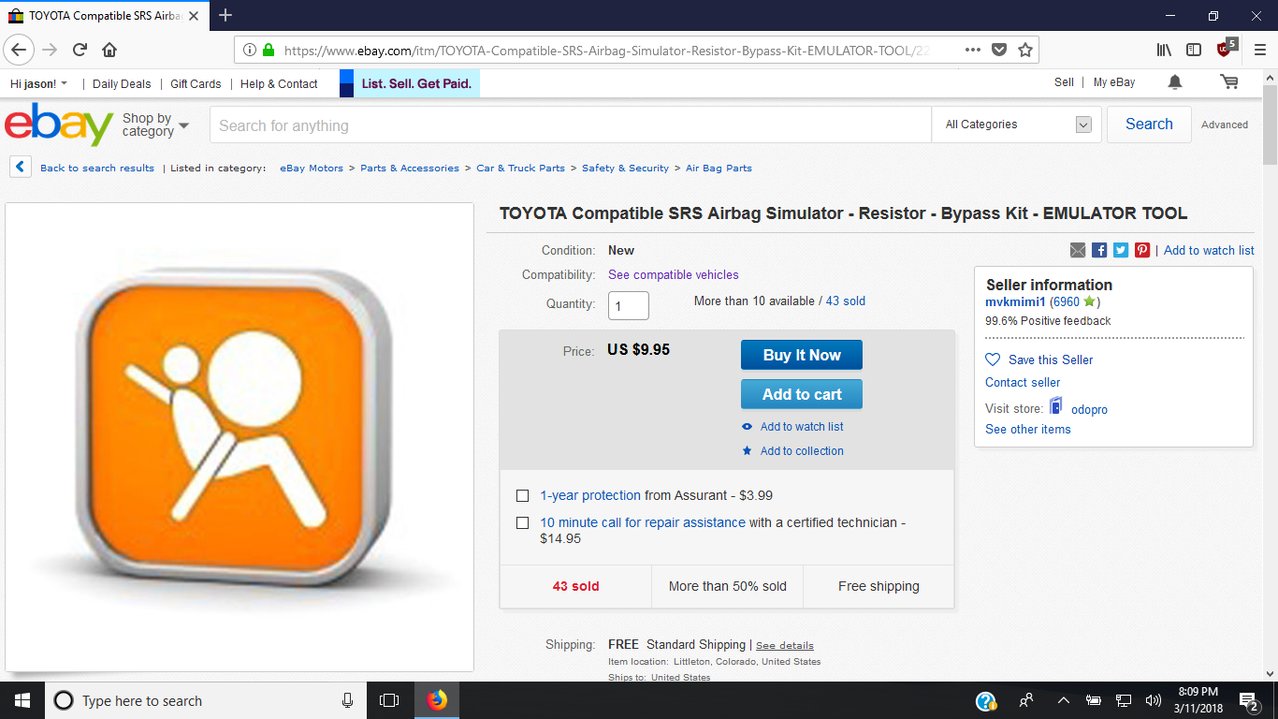Open page actions three-dot menu

[x=973, y=49]
